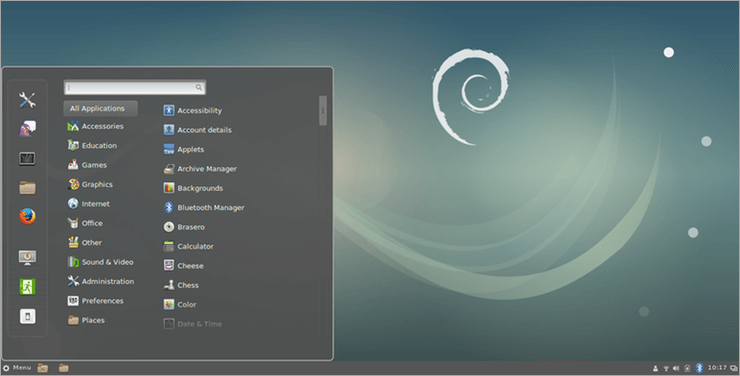Open System Settings from favorites sidebar
The height and width of the screenshot is (376, 740).
coord(27,100)
